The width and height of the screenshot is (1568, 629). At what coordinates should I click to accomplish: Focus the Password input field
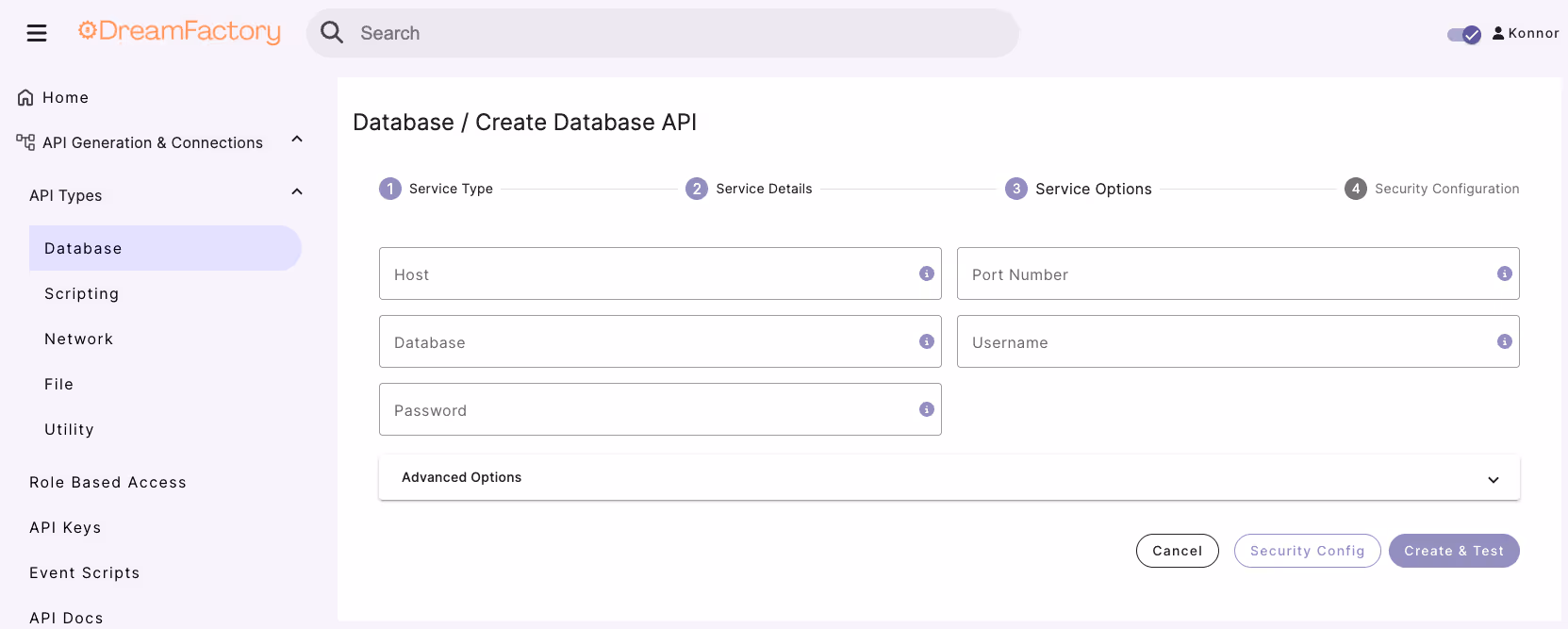(660, 409)
